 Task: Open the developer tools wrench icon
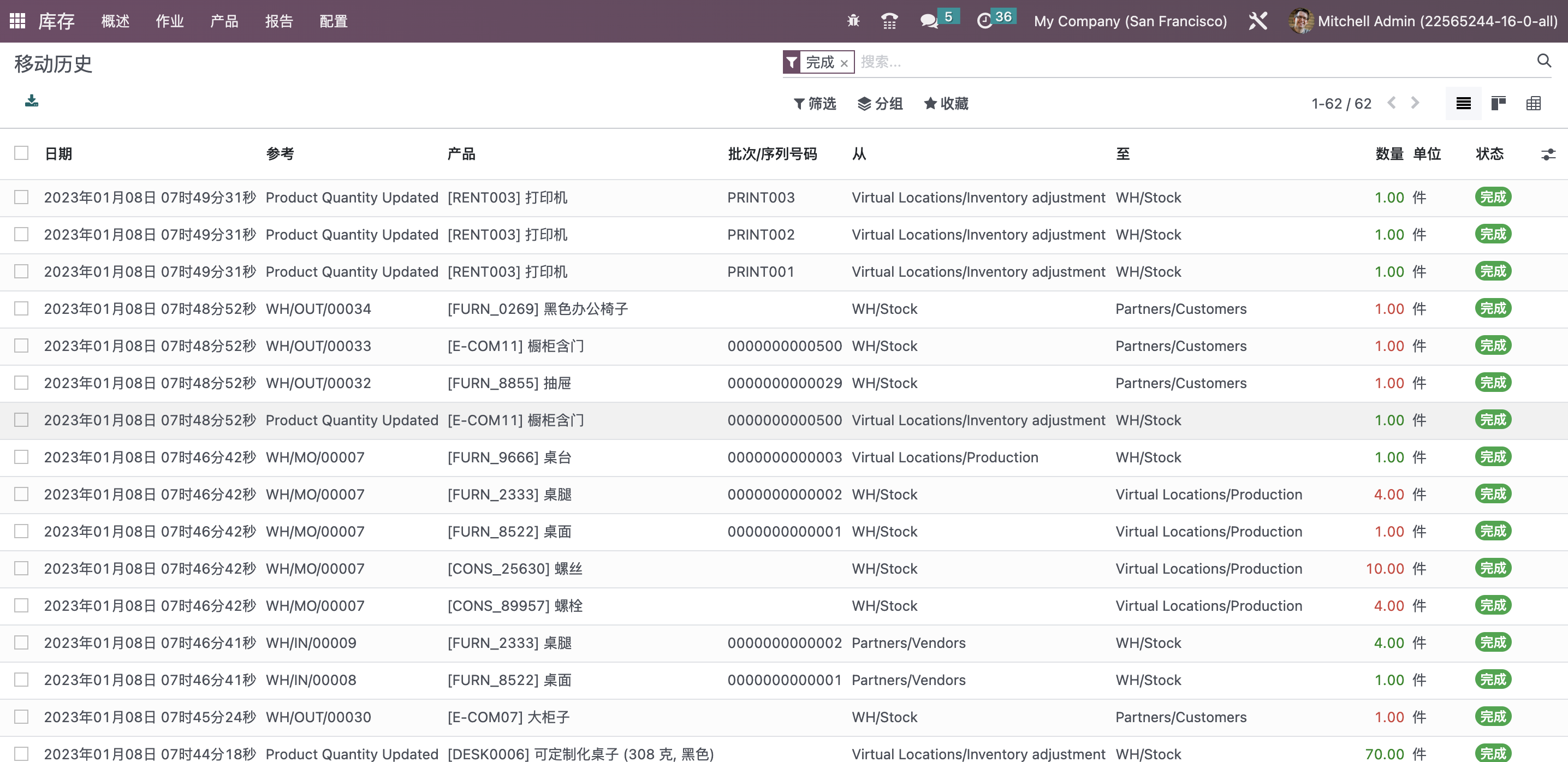1257,21
